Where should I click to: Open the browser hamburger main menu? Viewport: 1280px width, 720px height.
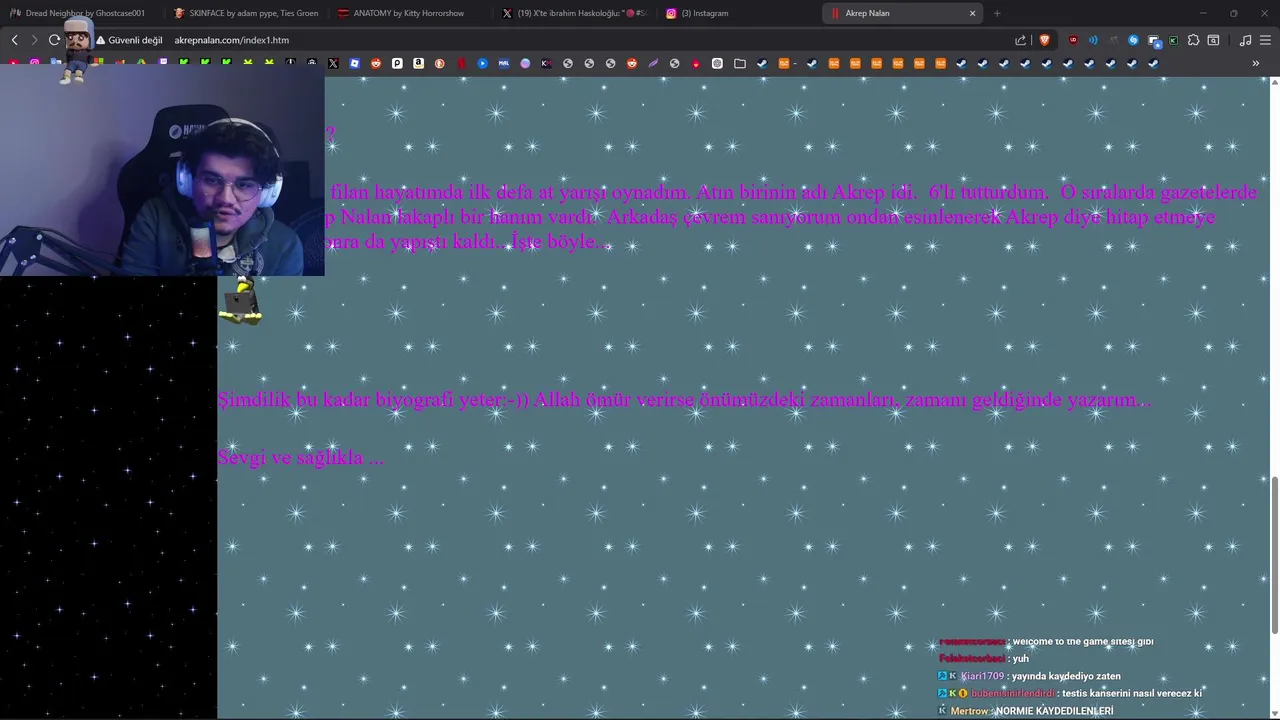click(x=1266, y=40)
